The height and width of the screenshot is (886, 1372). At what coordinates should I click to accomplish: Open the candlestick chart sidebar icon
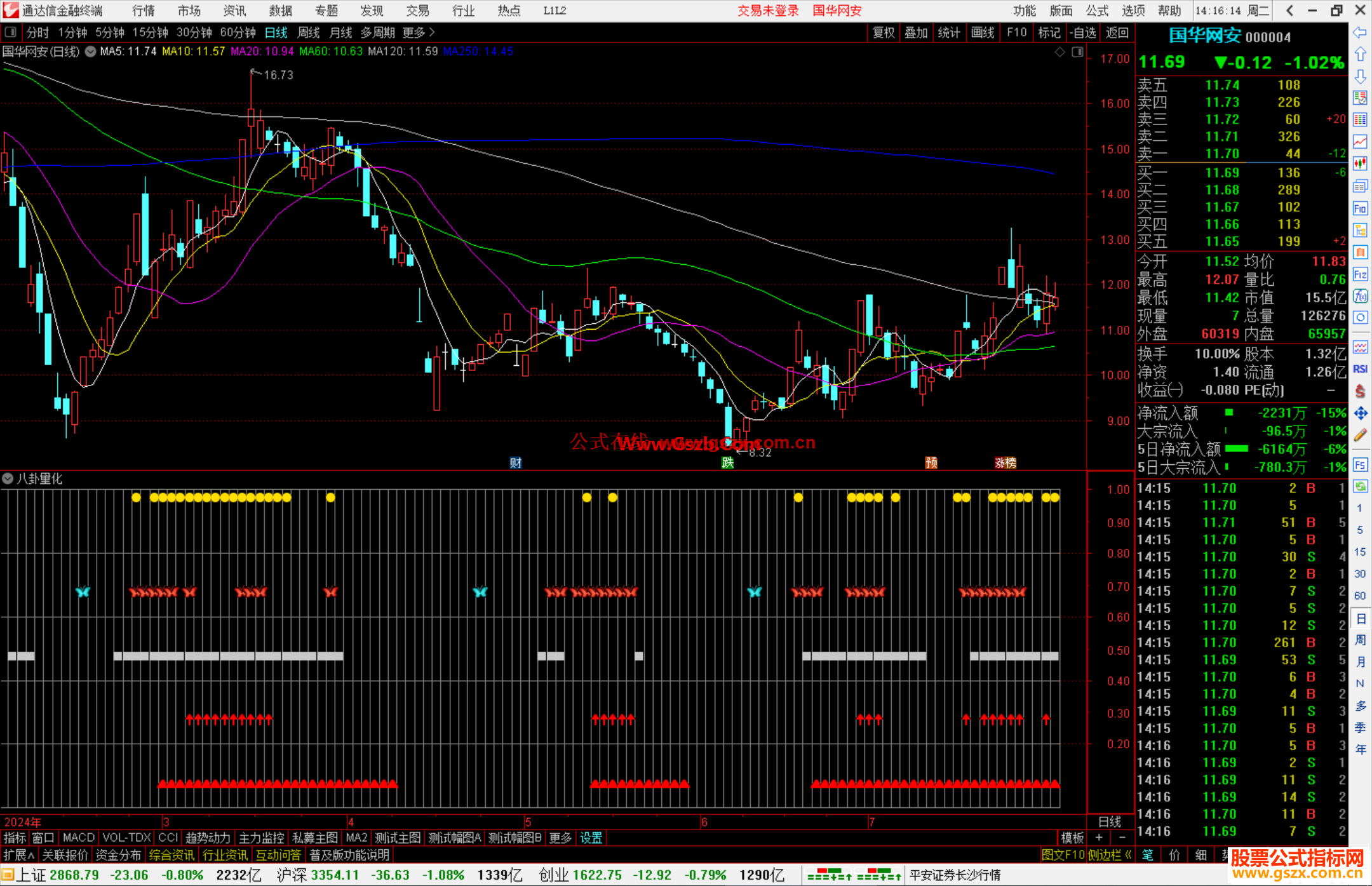pos(1360,164)
